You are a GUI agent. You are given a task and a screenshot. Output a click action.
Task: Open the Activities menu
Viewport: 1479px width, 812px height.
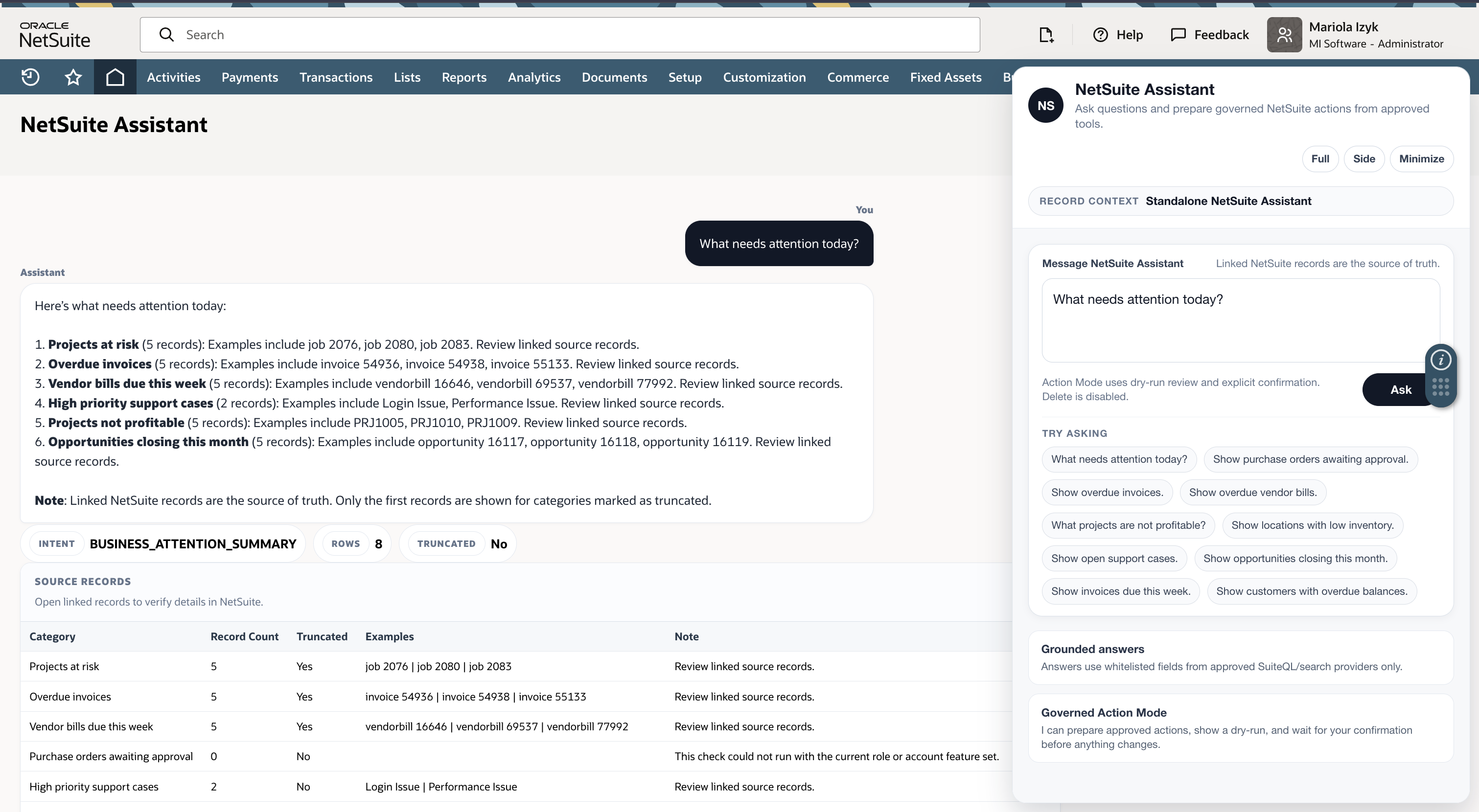click(x=173, y=77)
